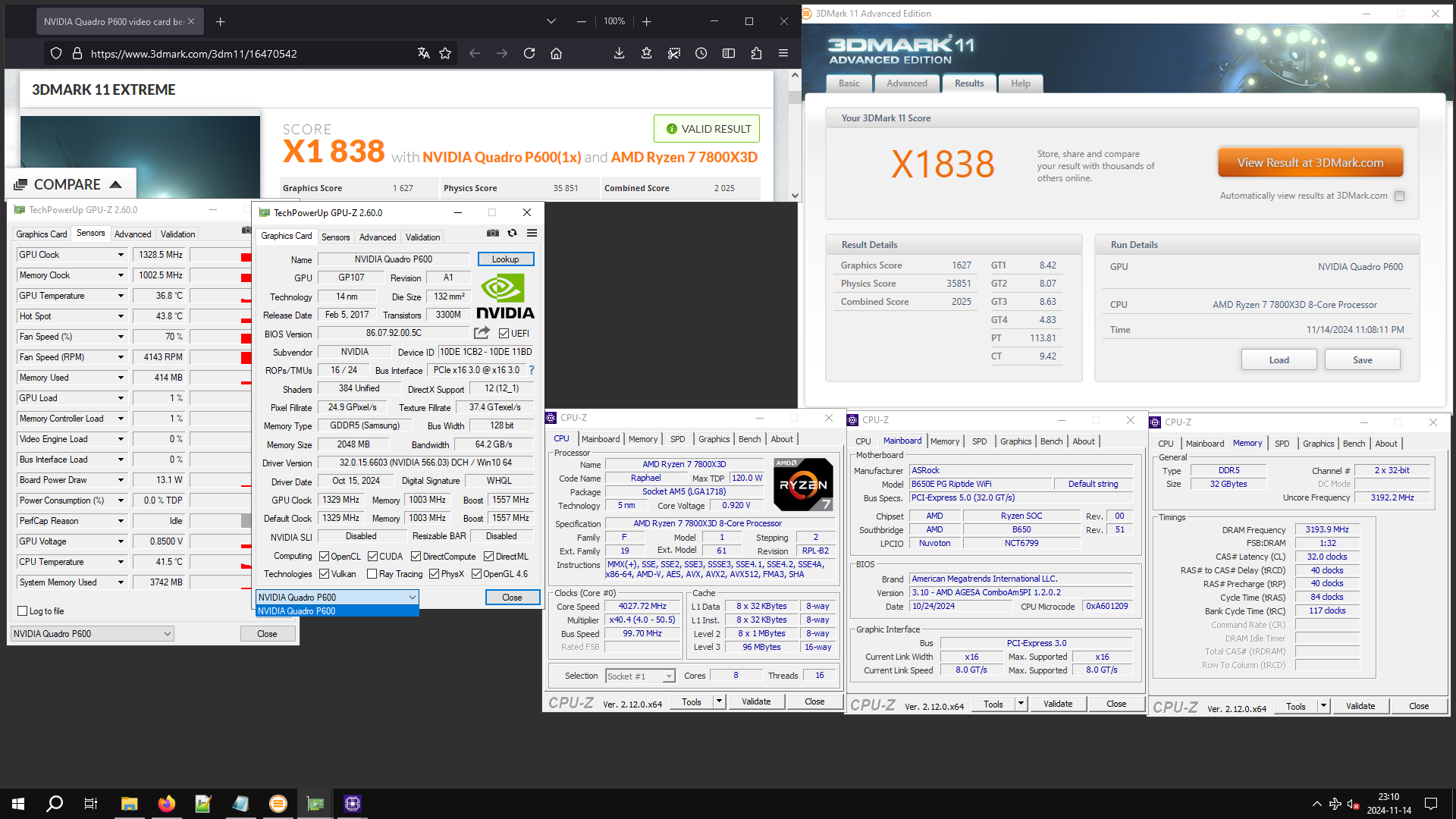
Task: Toggle OpenCL checkbox
Action: point(324,557)
